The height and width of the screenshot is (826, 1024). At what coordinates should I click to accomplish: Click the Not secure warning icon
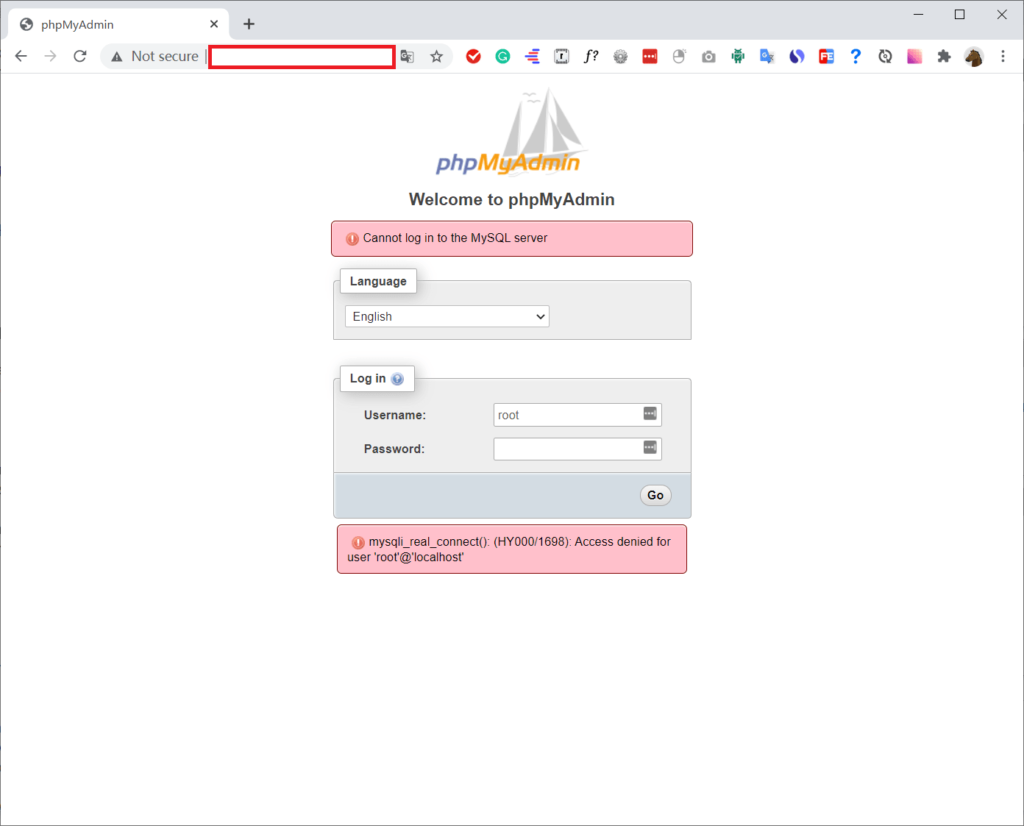117,57
